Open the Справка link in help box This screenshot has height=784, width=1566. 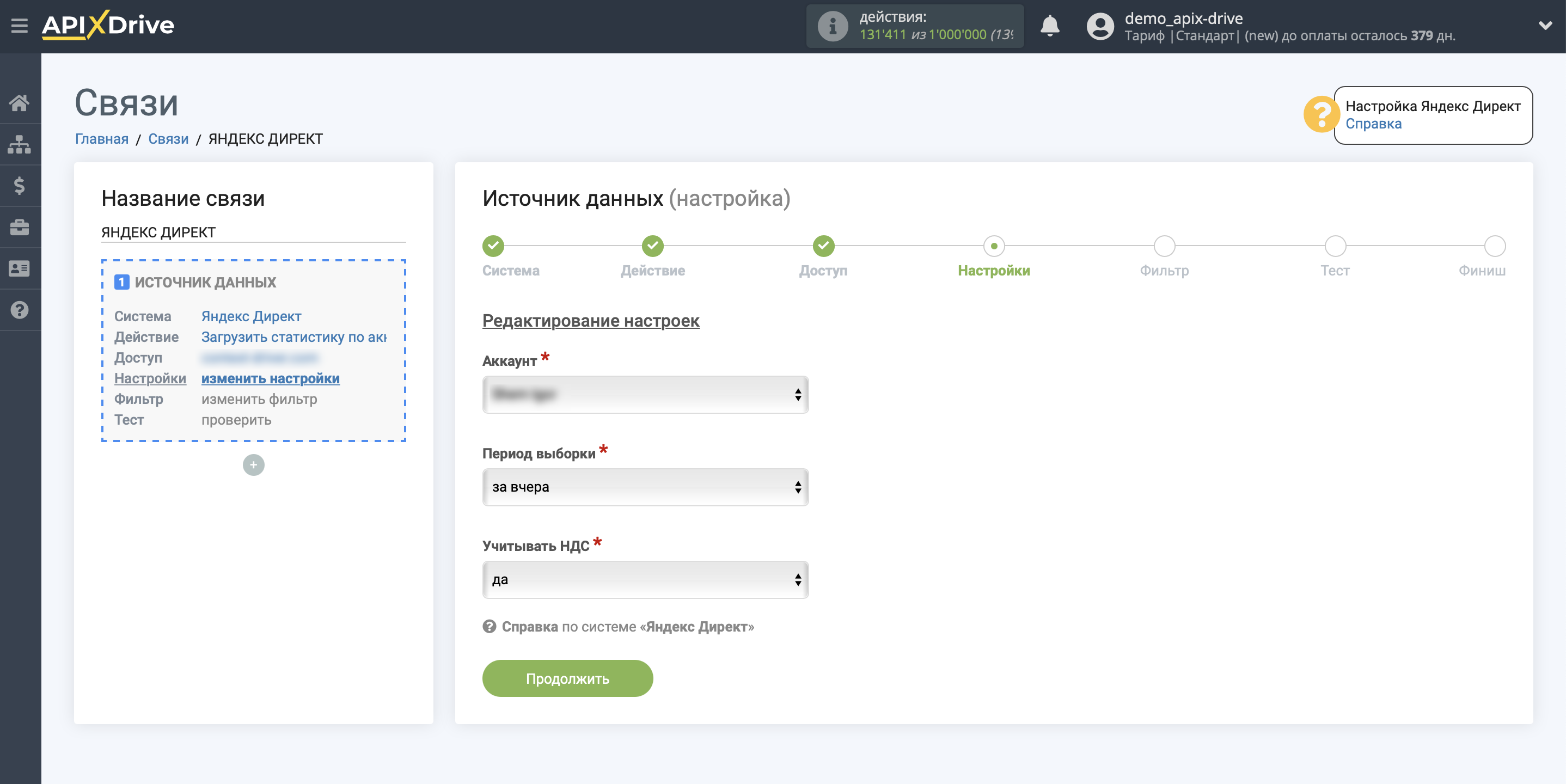pos(1373,124)
